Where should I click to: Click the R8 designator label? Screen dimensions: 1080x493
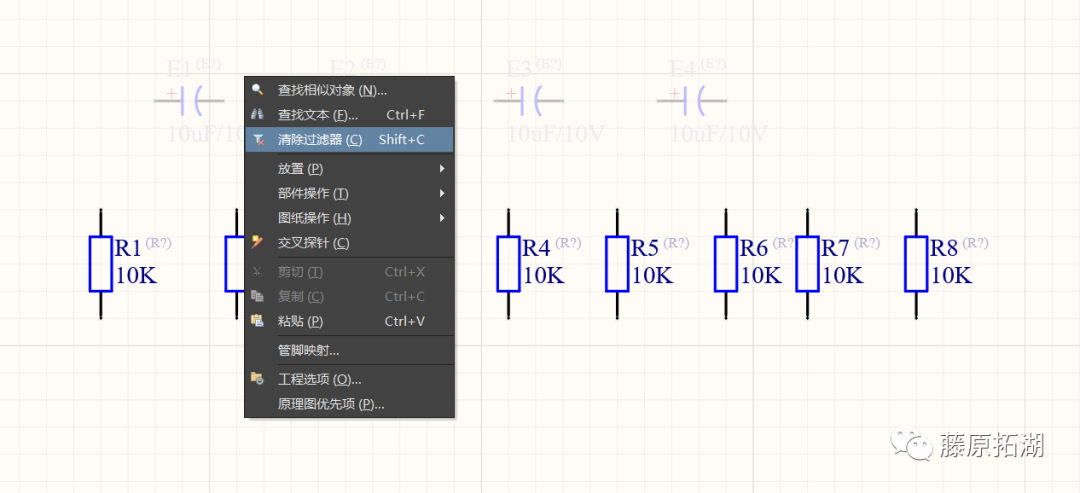(x=944, y=248)
